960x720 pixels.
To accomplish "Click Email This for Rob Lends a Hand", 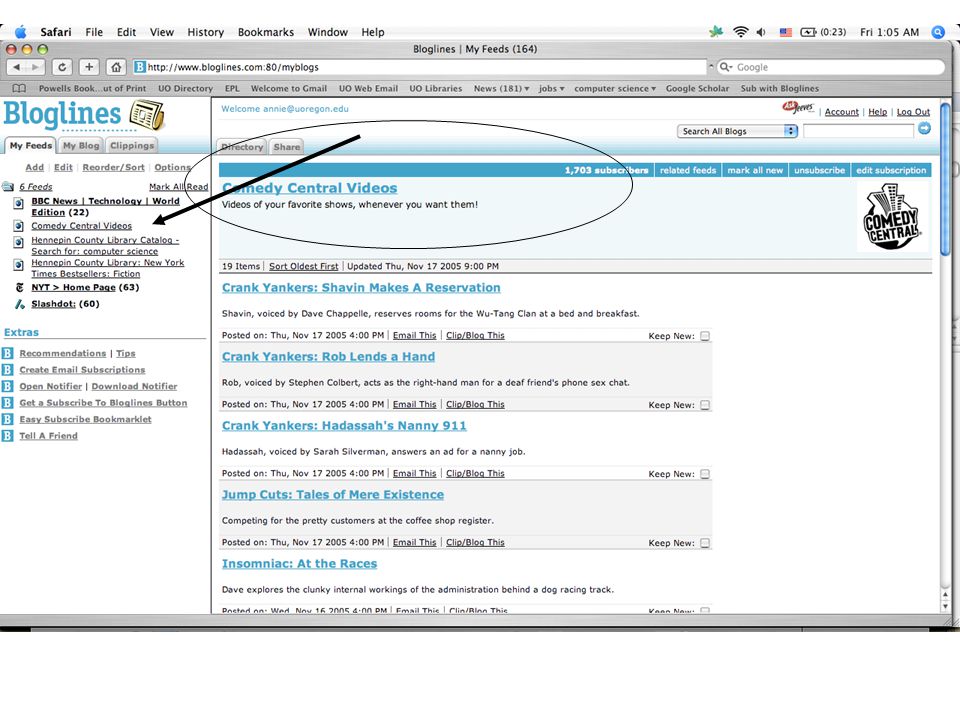I will (x=414, y=405).
